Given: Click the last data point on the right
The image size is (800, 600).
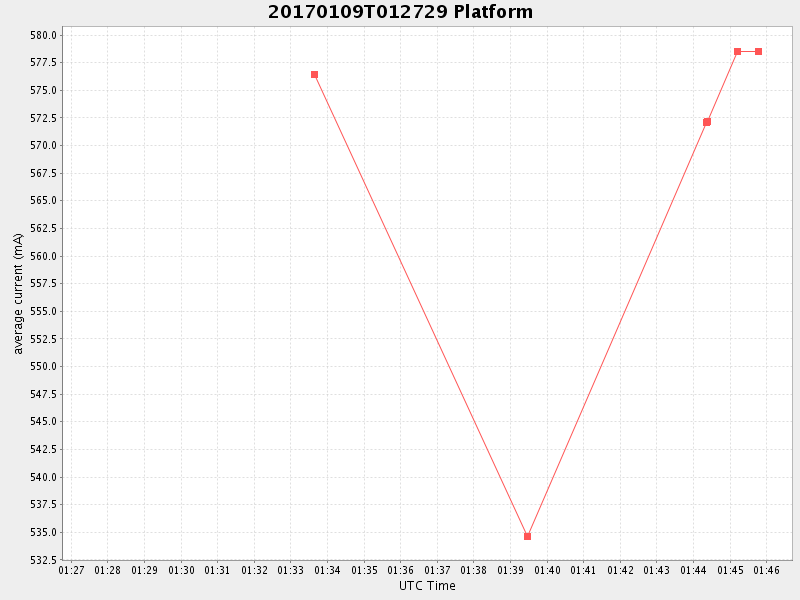Looking at the screenshot, I should [758, 51].
